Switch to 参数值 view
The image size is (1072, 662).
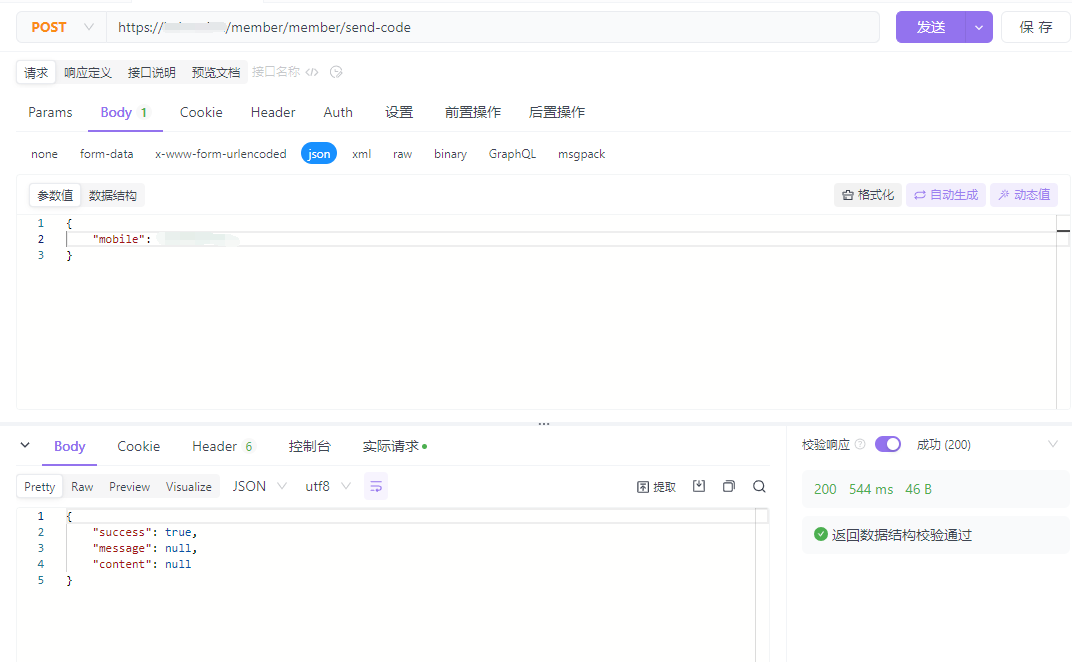(x=55, y=196)
